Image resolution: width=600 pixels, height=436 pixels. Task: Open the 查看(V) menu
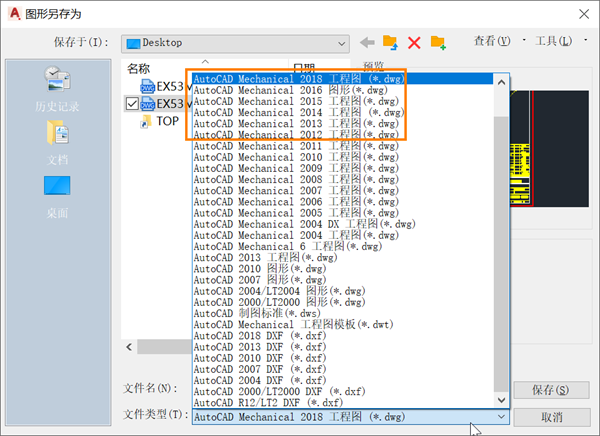pos(492,41)
